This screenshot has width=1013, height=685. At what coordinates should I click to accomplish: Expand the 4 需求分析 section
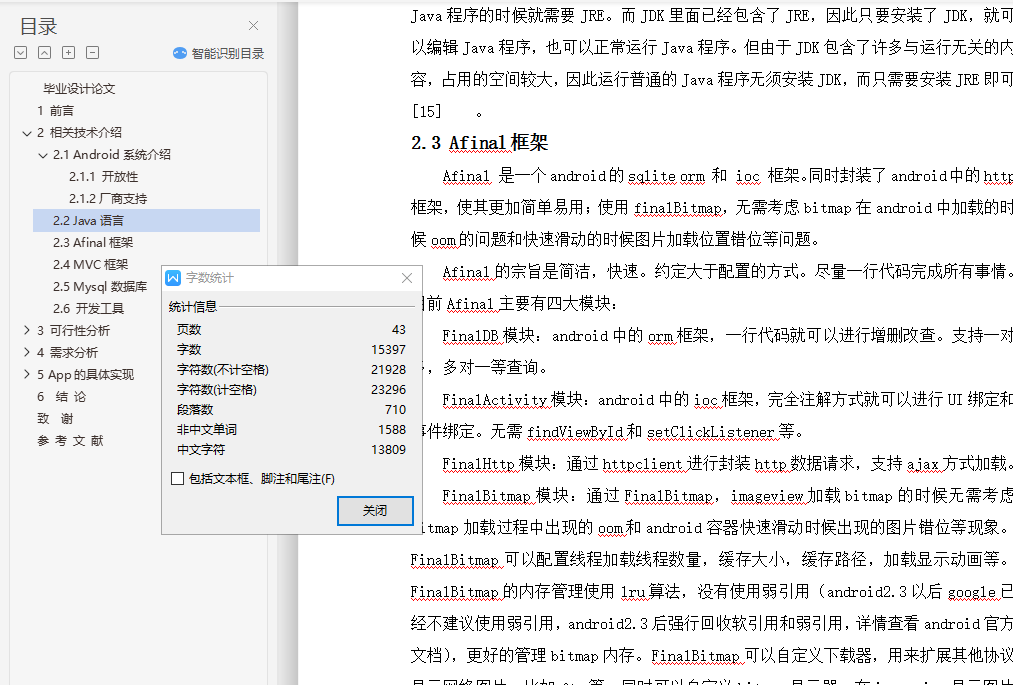tap(26, 352)
